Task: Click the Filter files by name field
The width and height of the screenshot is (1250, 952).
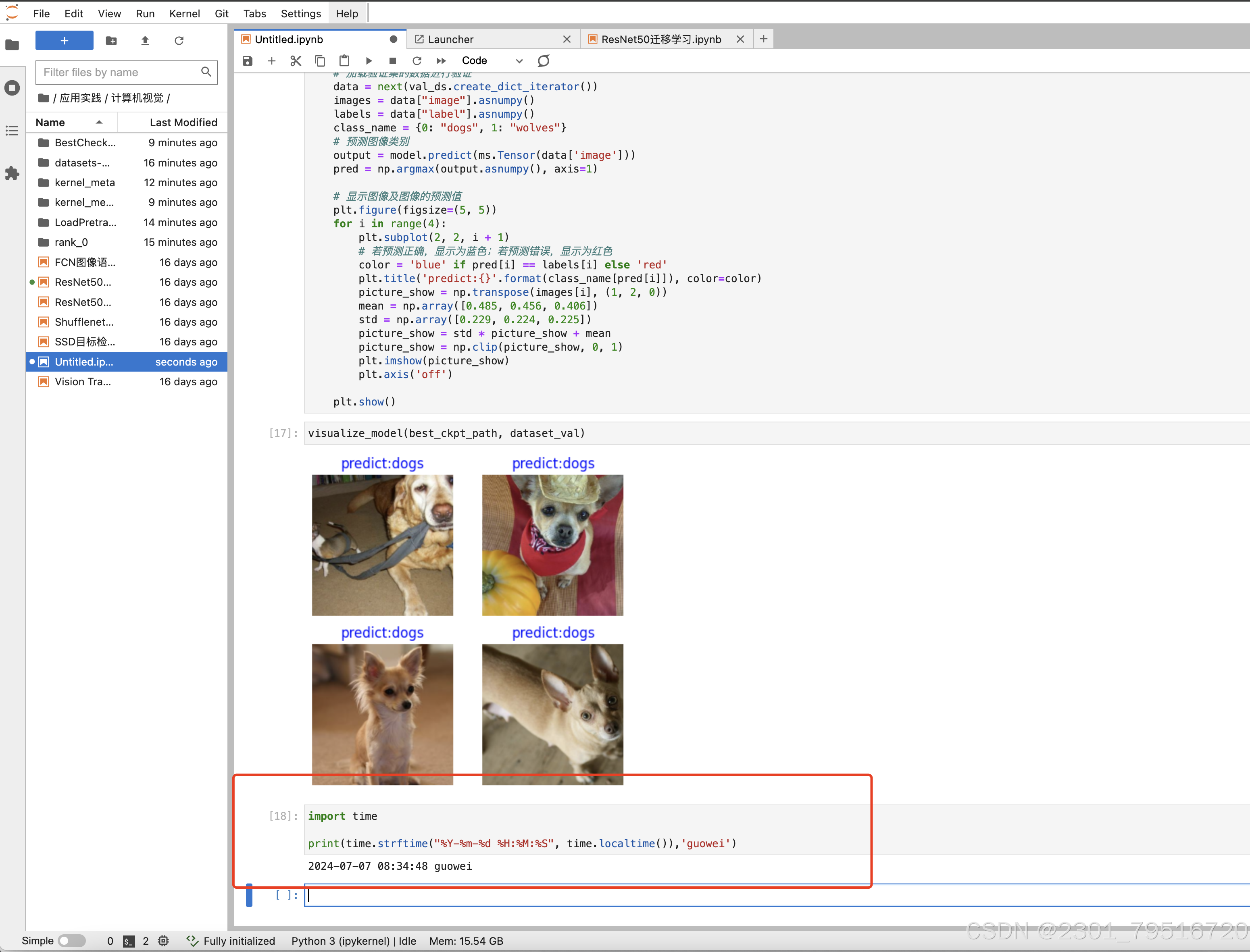Action: [x=119, y=73]
